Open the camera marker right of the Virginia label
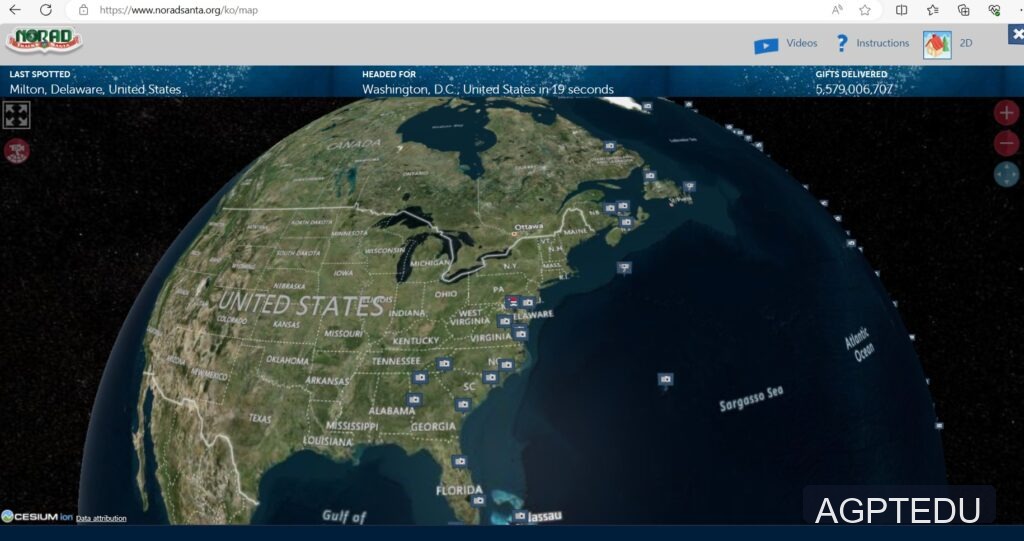 (x=520, y=334)
